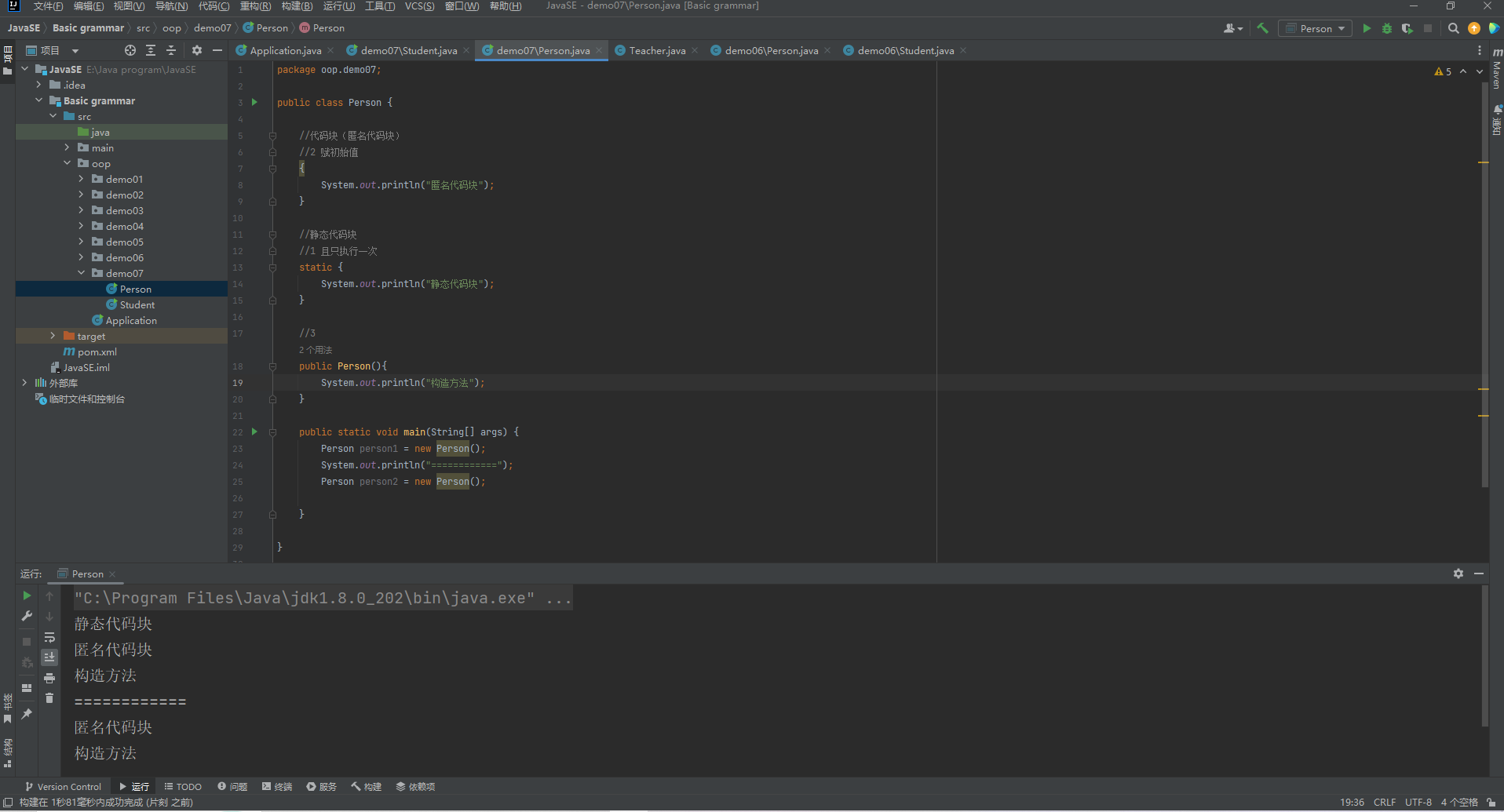Open the 文件(F) menu
This screenshot has height=812, width=1504.
(x=48, y=6)
